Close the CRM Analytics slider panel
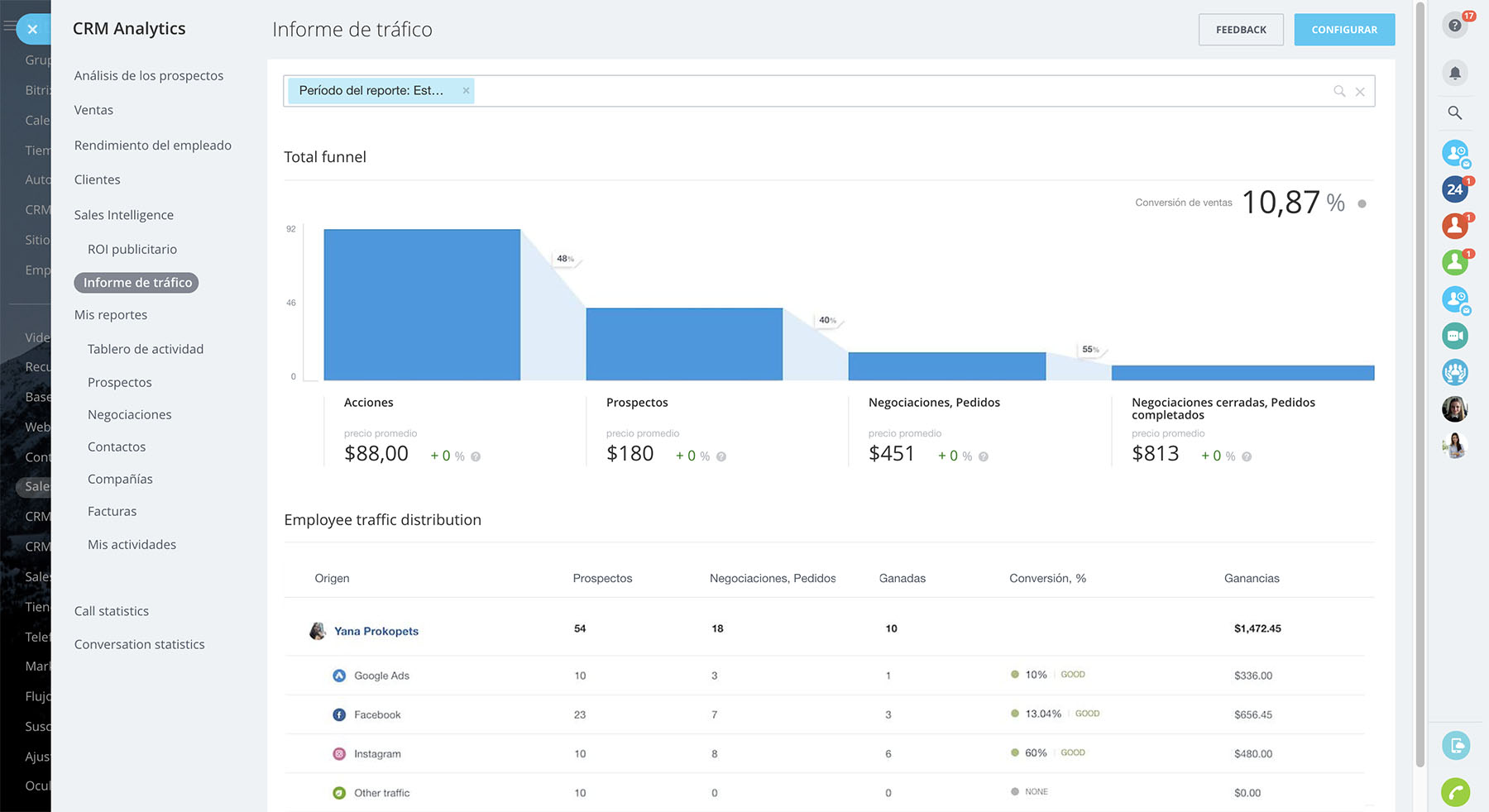 pyautogui.click(x=32, y=30)
